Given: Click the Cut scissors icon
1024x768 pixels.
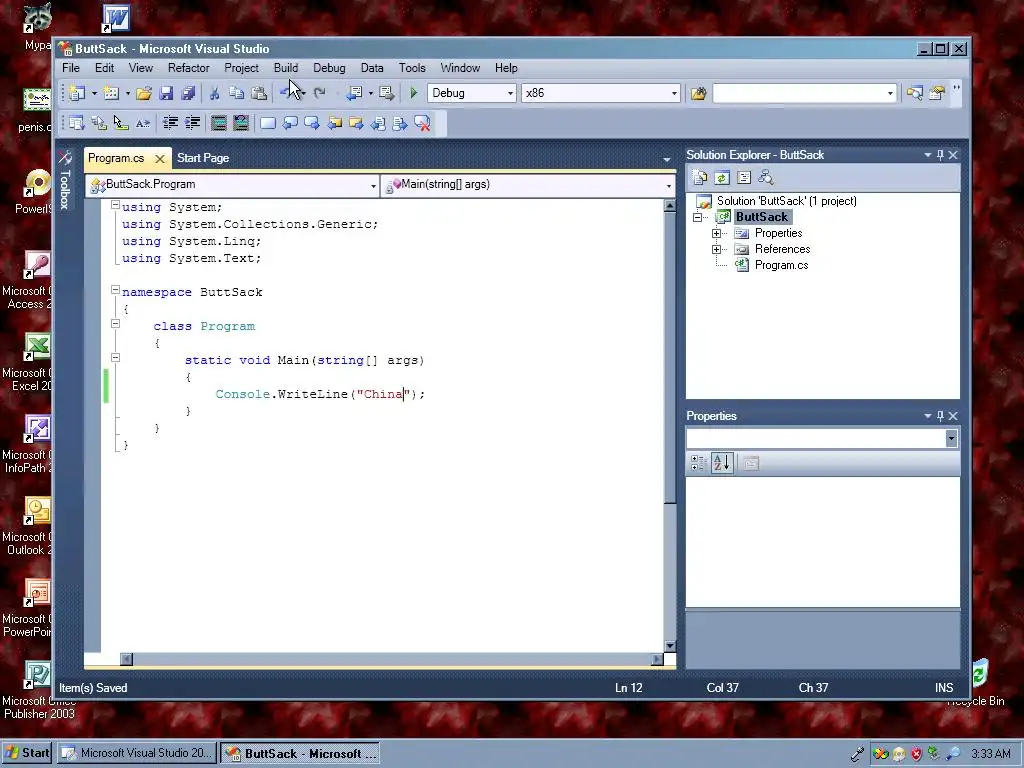Looking at the screenshot, I should point(214,93).
